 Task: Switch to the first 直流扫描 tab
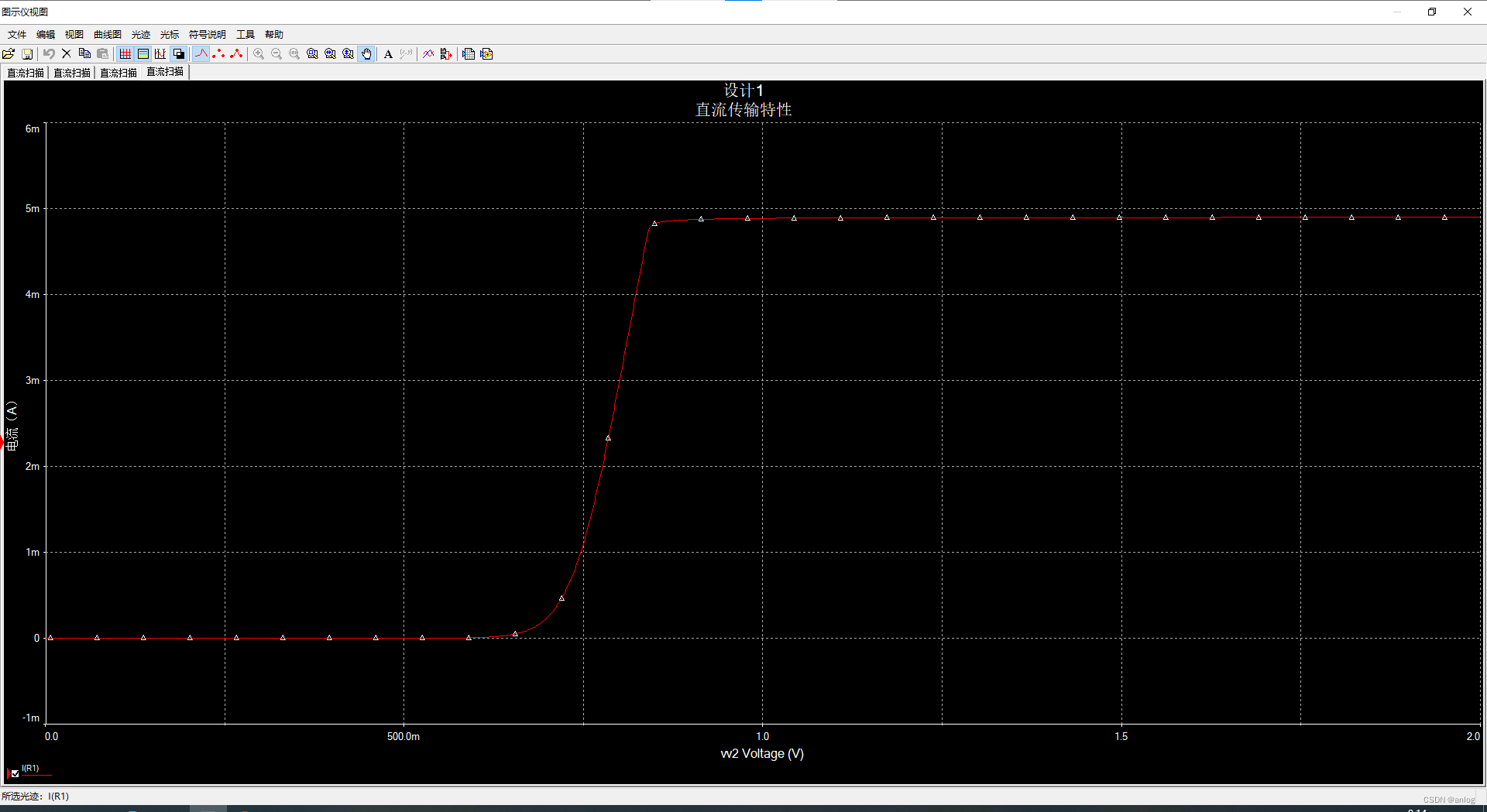(x=26, y=73)
